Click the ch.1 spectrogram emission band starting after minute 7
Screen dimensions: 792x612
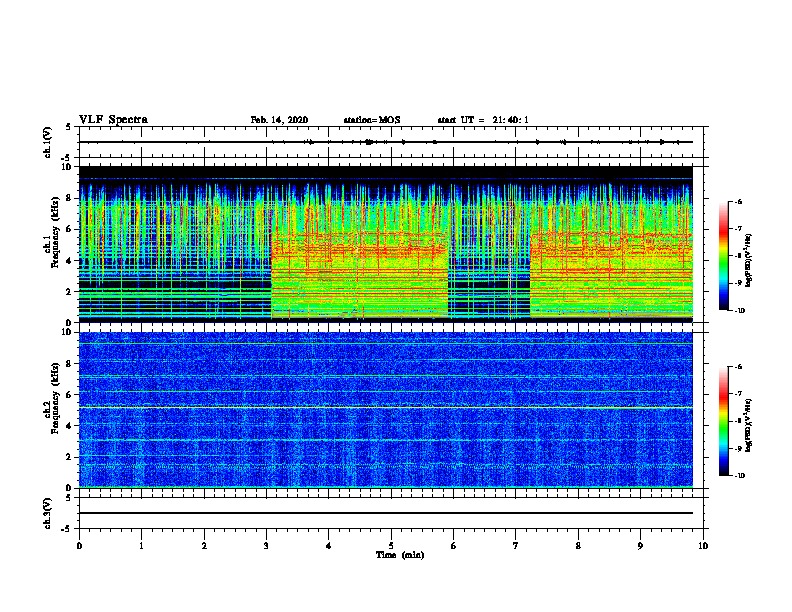click(611, 275)
